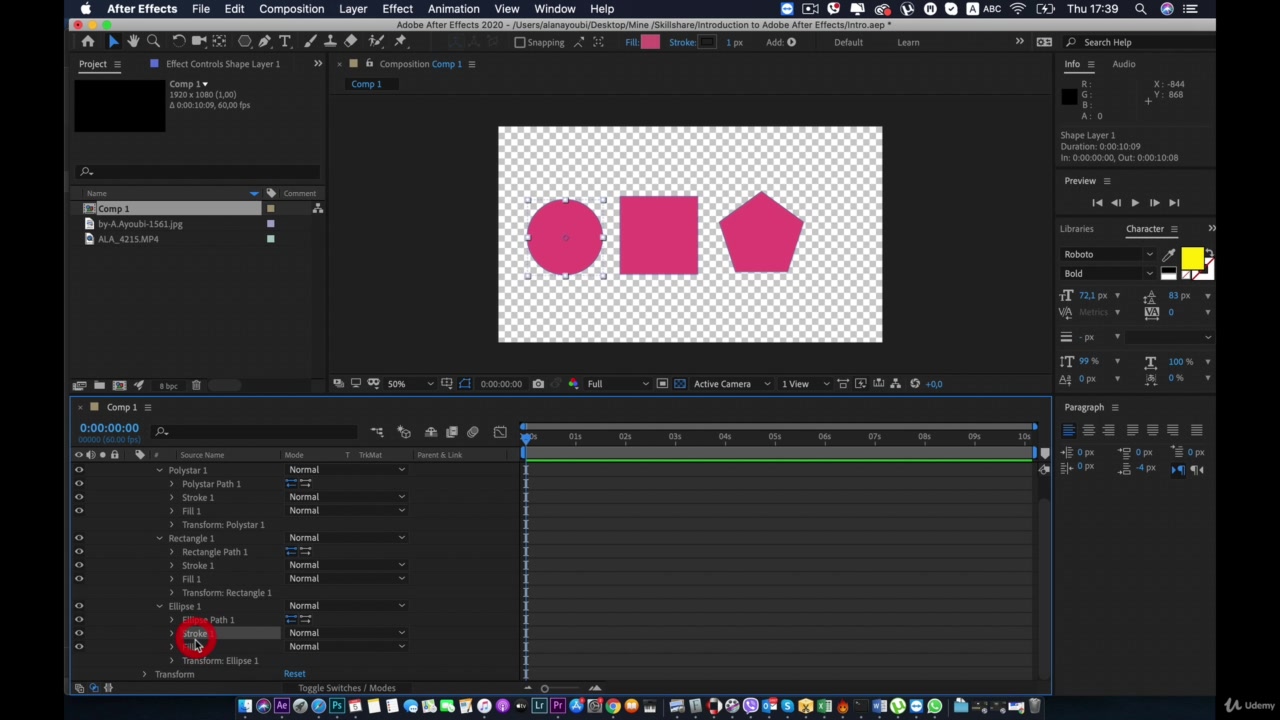This screenshot has height=720, width=1280.
Task: Select the Hand tool
Action: 133,42
